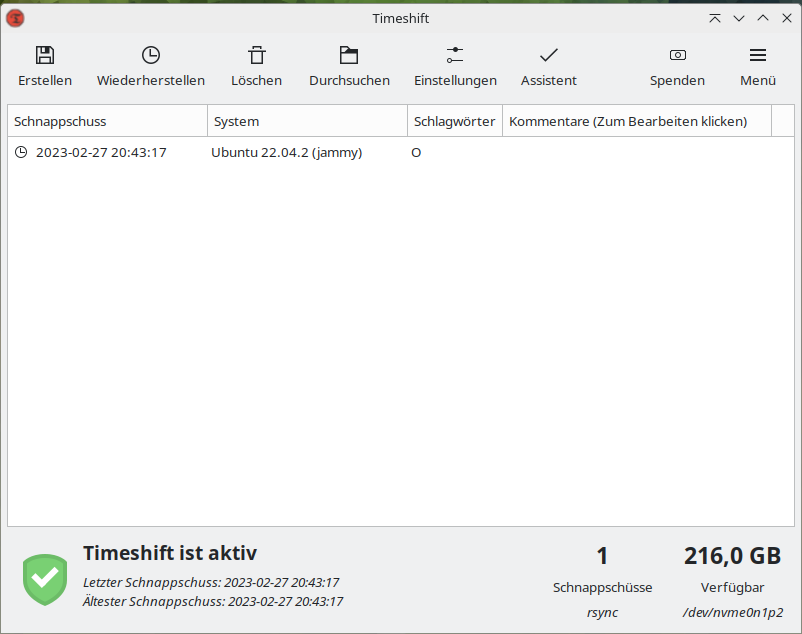
Task: Open the Menü hamburger icon
Action: point(758,55)
